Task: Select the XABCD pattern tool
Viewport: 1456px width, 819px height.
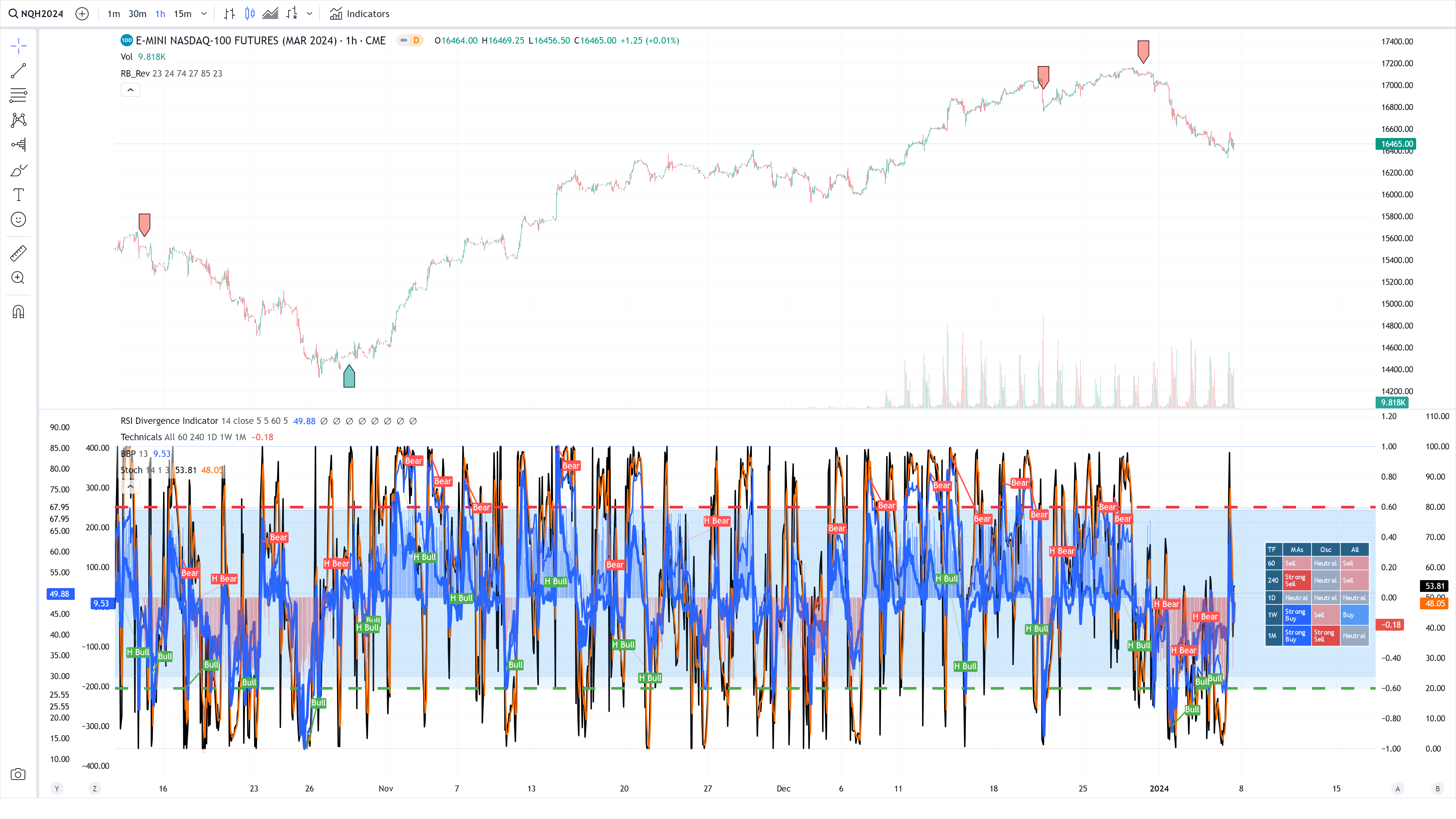Action: click(18, 120)
